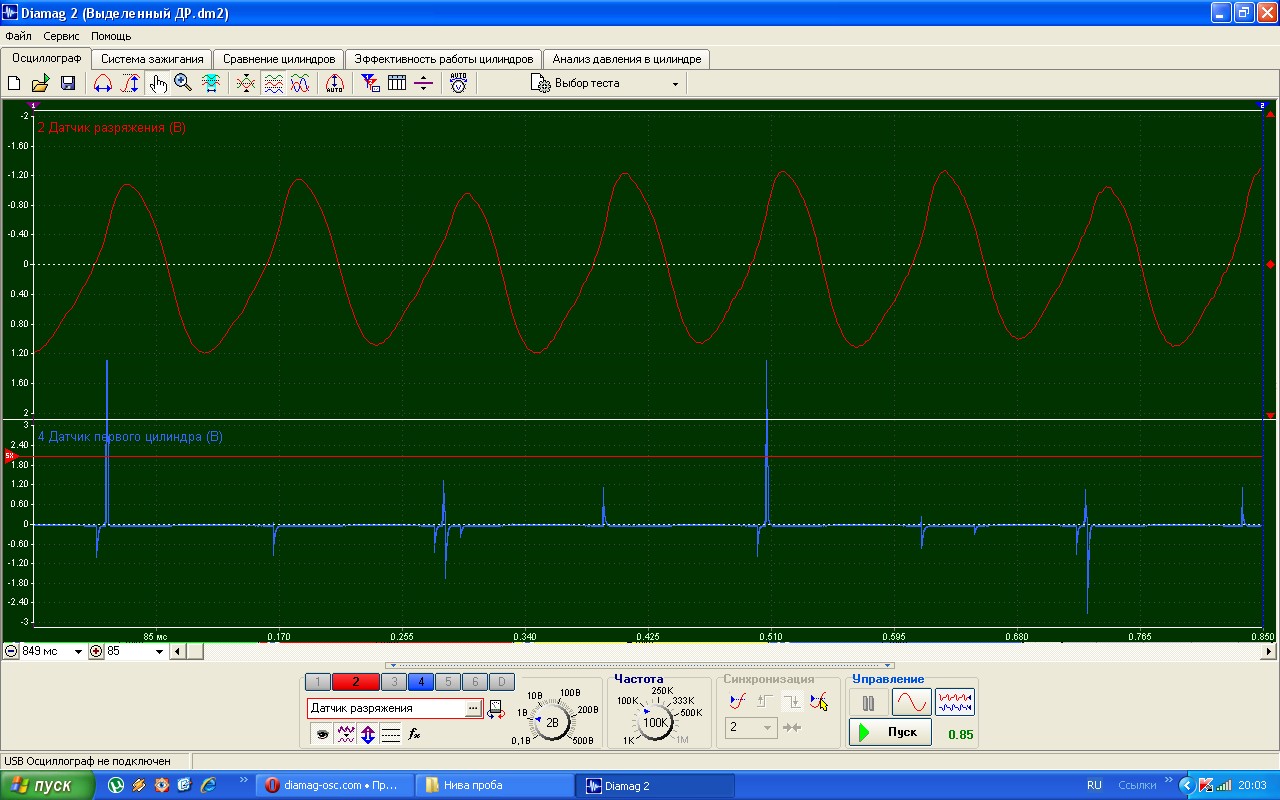Click the overlay channels waveform icon

[246, 83]
